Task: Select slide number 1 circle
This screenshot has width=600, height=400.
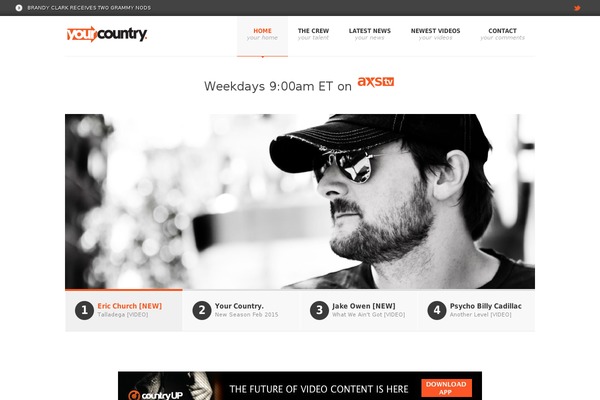Action: [x=85, y=310]
